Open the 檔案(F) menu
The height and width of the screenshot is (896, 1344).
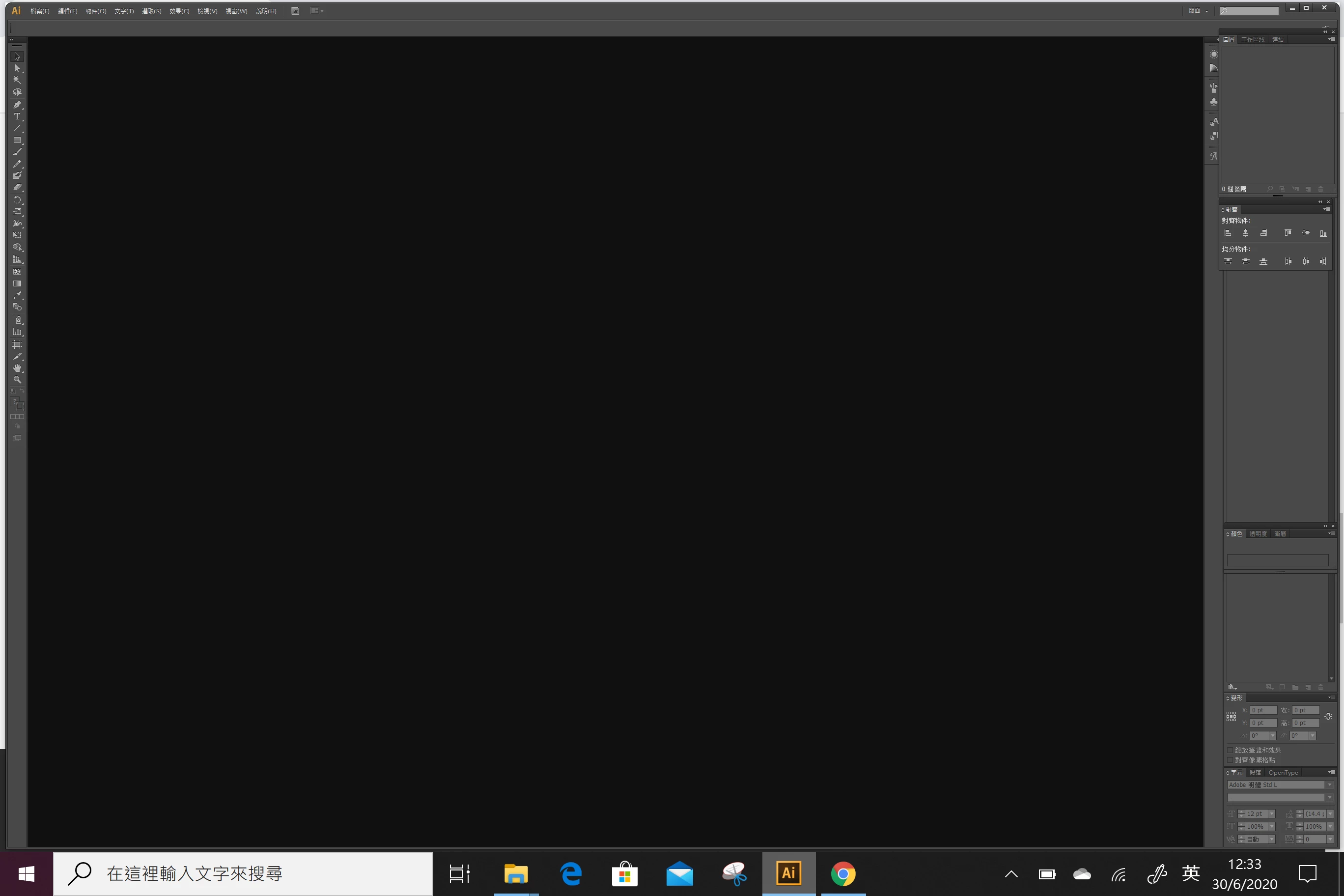point(39,11)
